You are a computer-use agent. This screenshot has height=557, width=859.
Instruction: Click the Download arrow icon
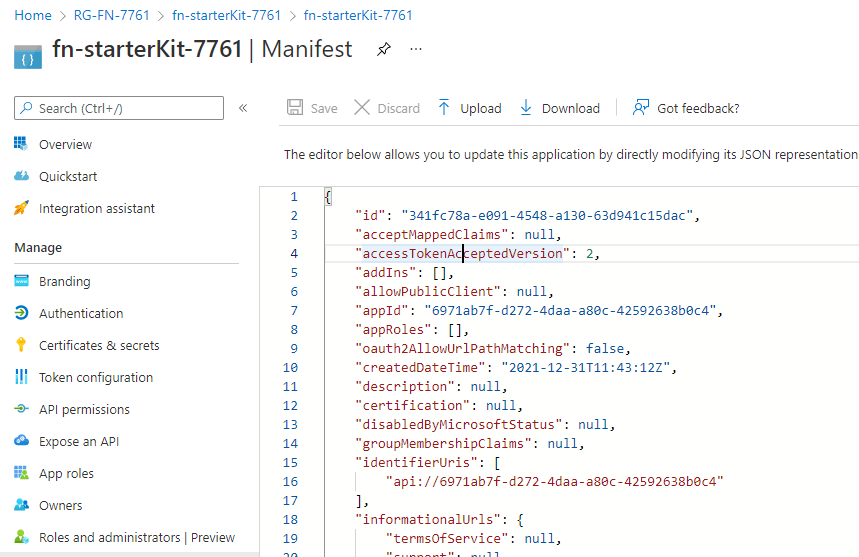point(526,108)
